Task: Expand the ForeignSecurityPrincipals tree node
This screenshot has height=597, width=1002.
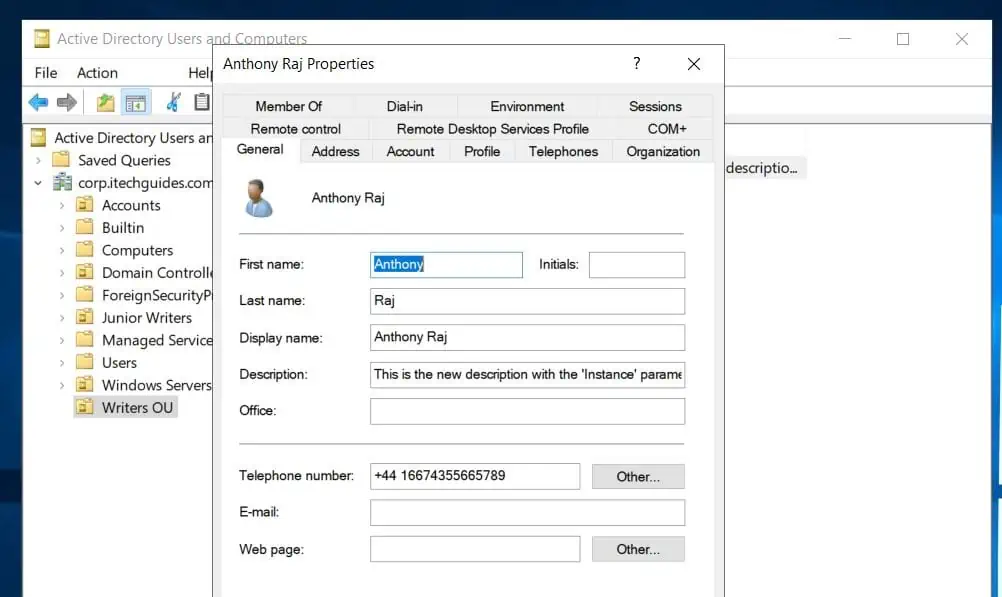Action: pyautogui.click(x=62, y=295)
